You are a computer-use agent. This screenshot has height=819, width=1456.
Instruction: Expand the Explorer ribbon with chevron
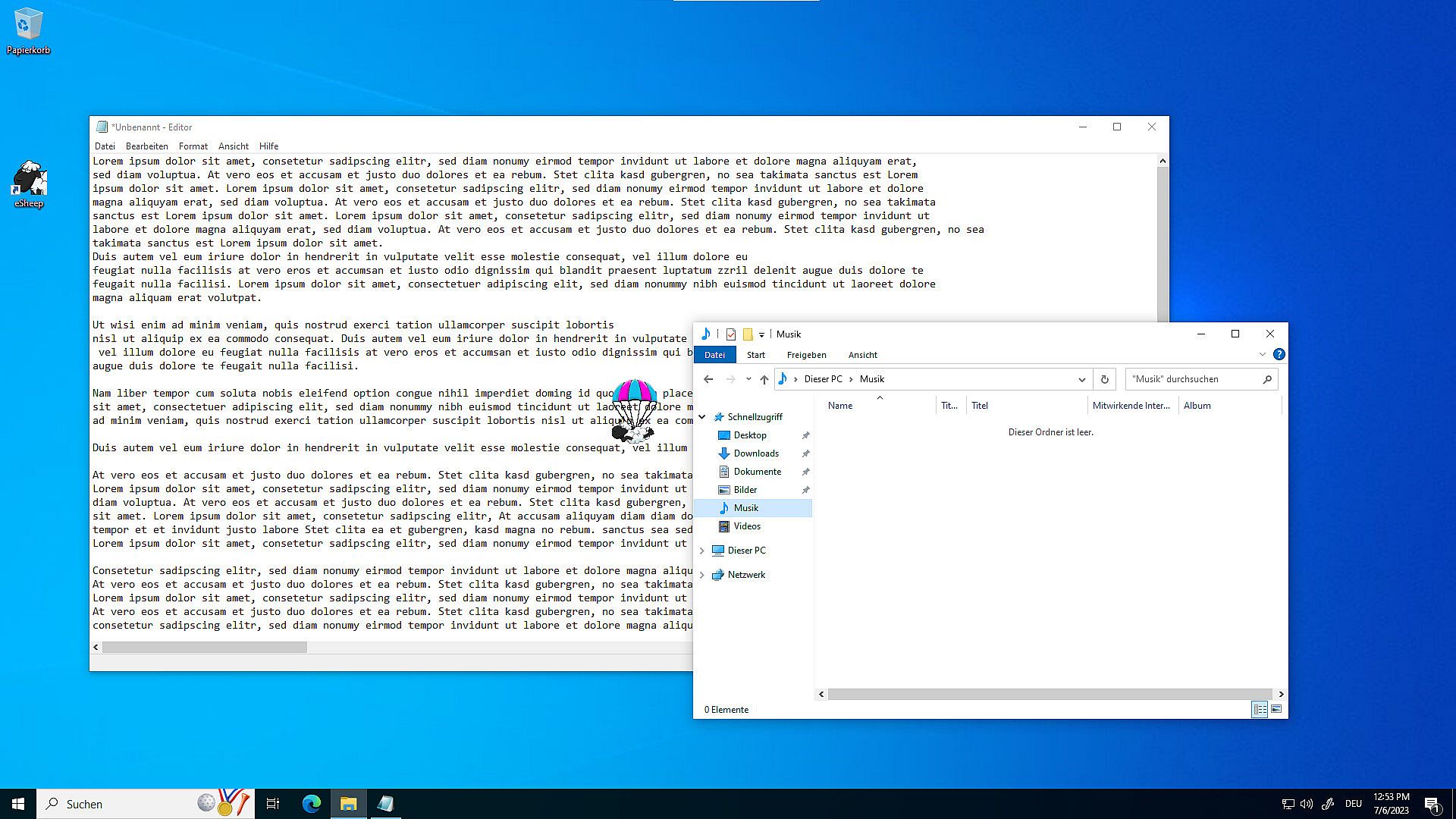click(x=1262, y=354)
